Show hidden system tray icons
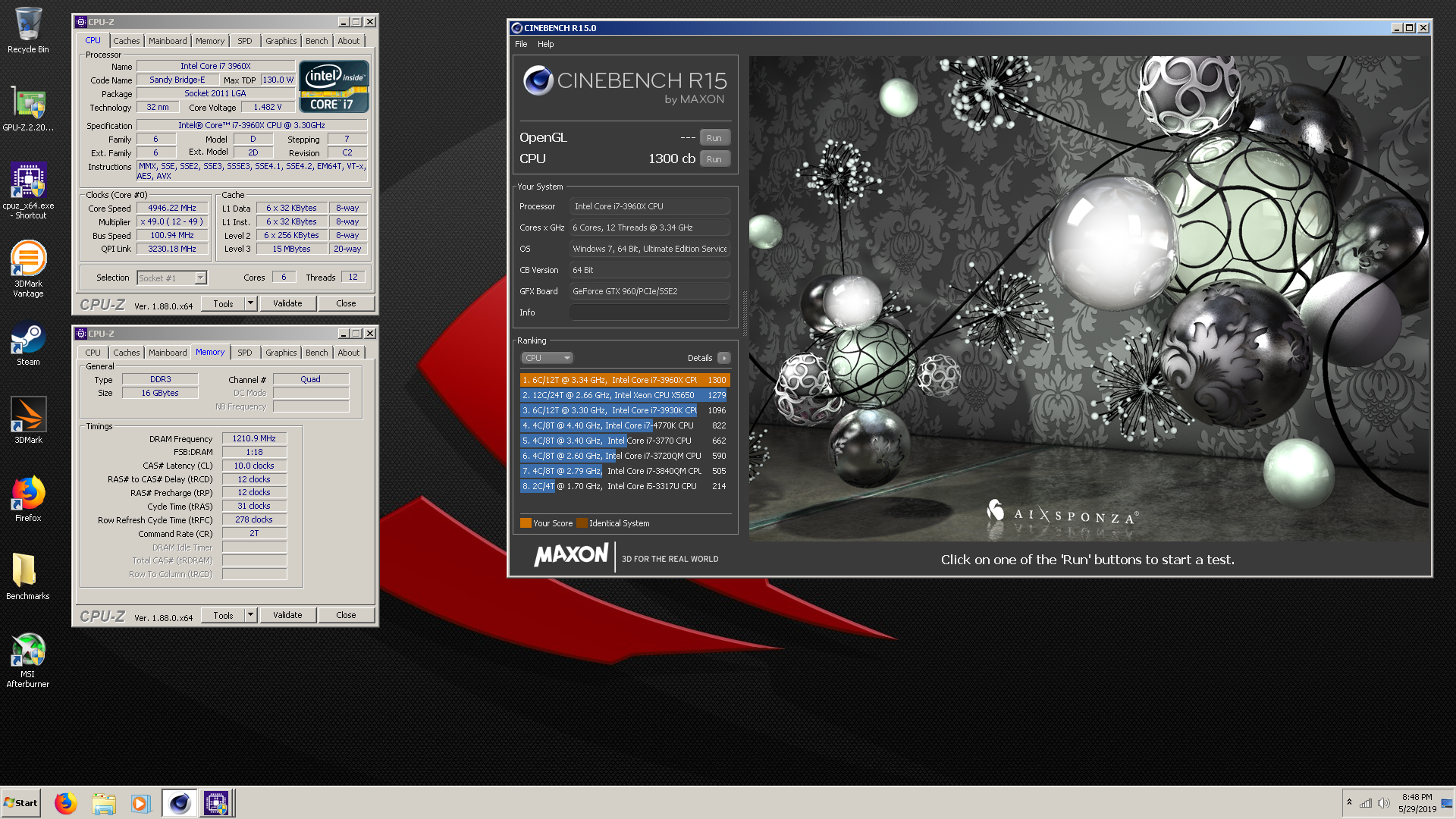The image size is (1456, 819). pyautogui.click(x=1349, y=802)
